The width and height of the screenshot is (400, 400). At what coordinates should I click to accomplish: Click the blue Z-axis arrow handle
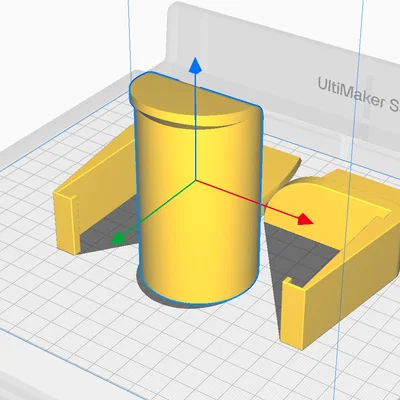[x=195, y=65]
